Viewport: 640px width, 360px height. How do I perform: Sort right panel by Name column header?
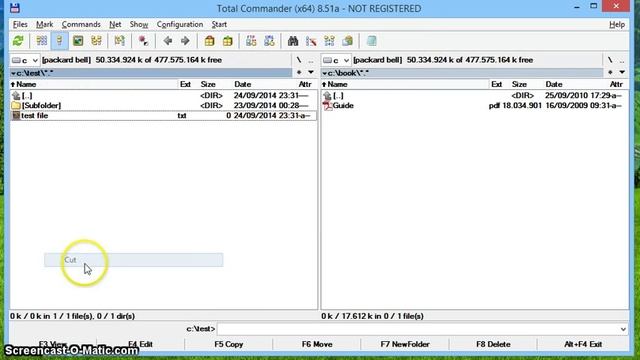405,84
